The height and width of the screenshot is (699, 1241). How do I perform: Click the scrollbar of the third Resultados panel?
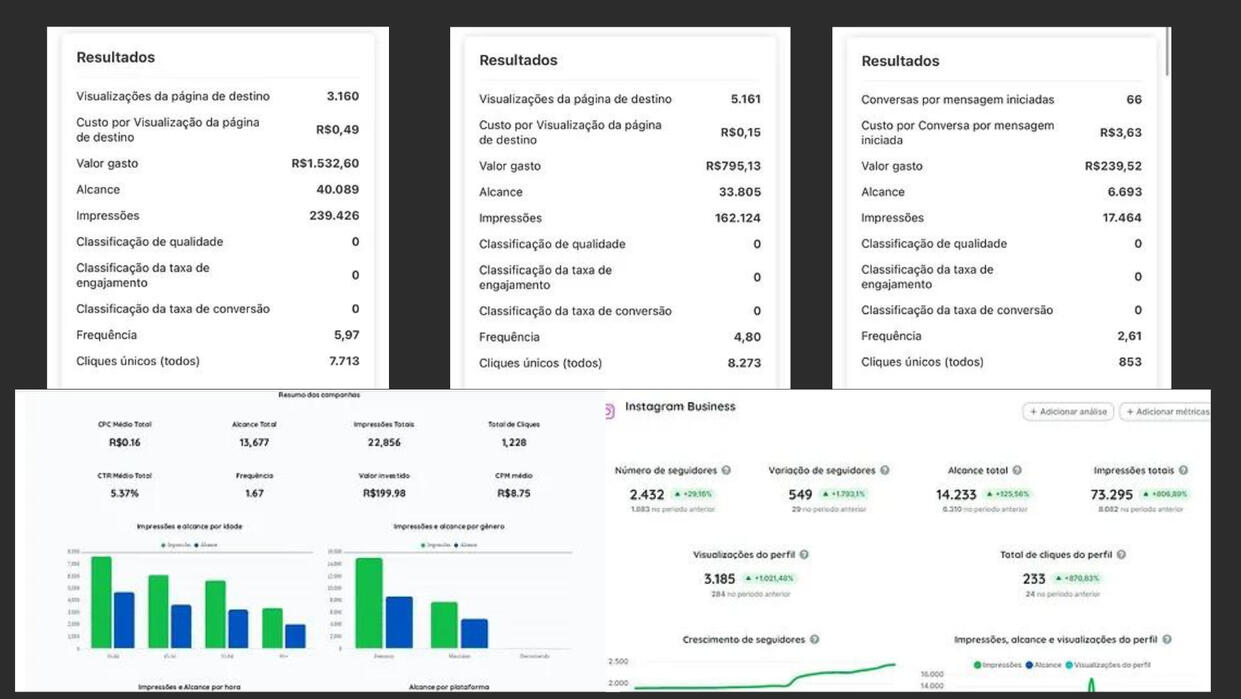(x=1167, y=52)
